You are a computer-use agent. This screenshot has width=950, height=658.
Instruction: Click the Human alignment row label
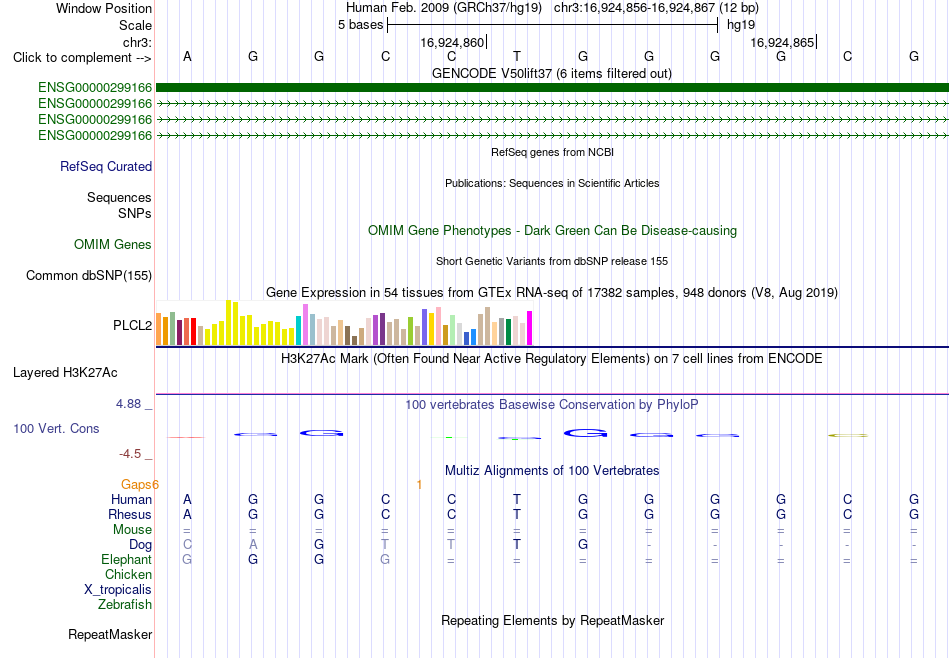coord(131,499)
